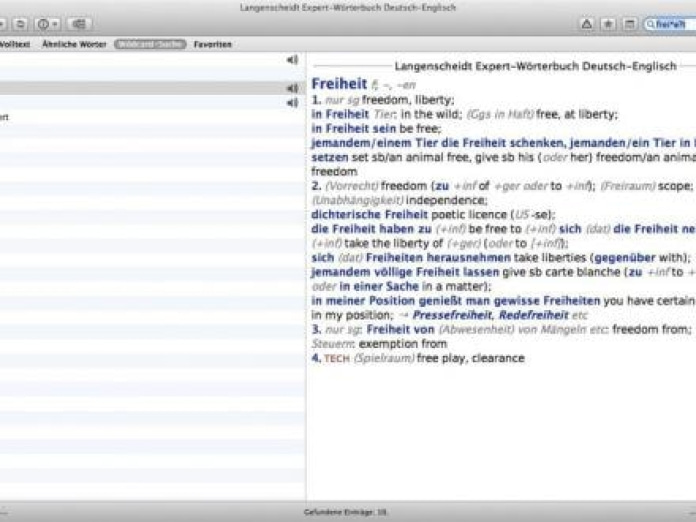Click the phrase 'in Freiheit sein'
Viewport: 696px width, 522px height.
[x=353, y=128]
